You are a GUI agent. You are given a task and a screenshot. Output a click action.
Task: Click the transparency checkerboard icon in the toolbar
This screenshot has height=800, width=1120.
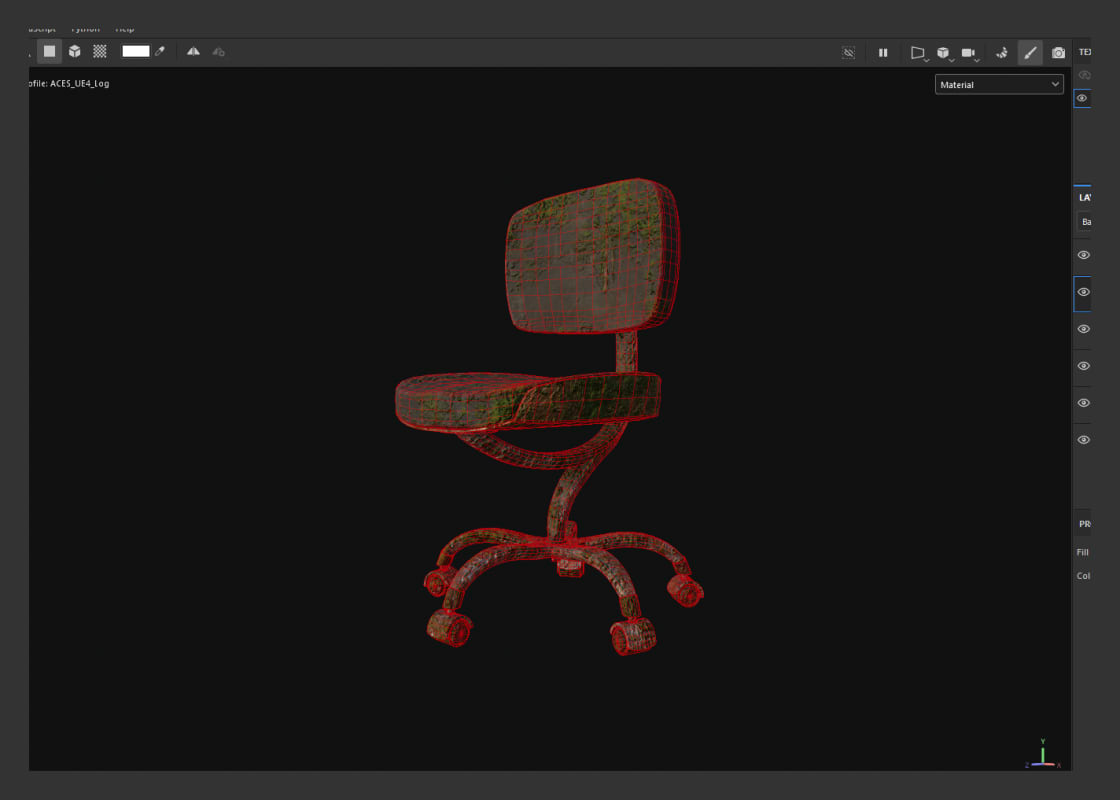pyautogui.click(x=99, y=52)
